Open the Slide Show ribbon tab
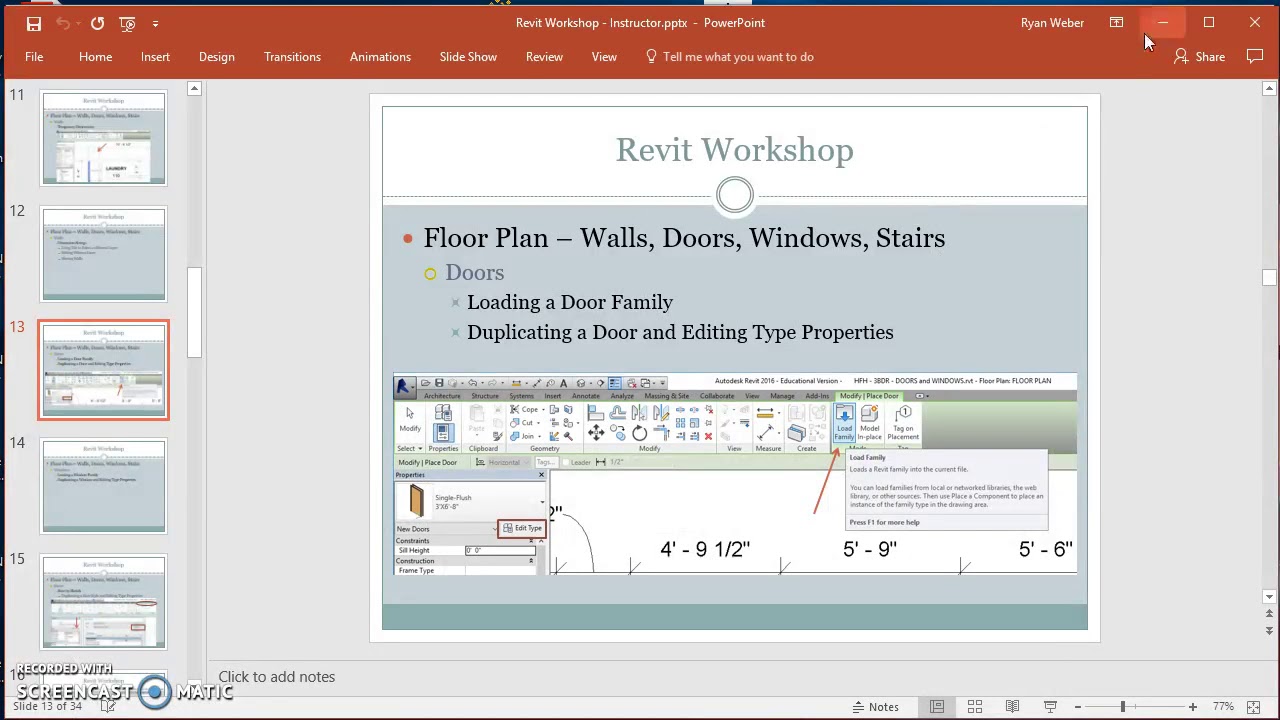The width and height of the screenshot is (1280, 720). 468,57
